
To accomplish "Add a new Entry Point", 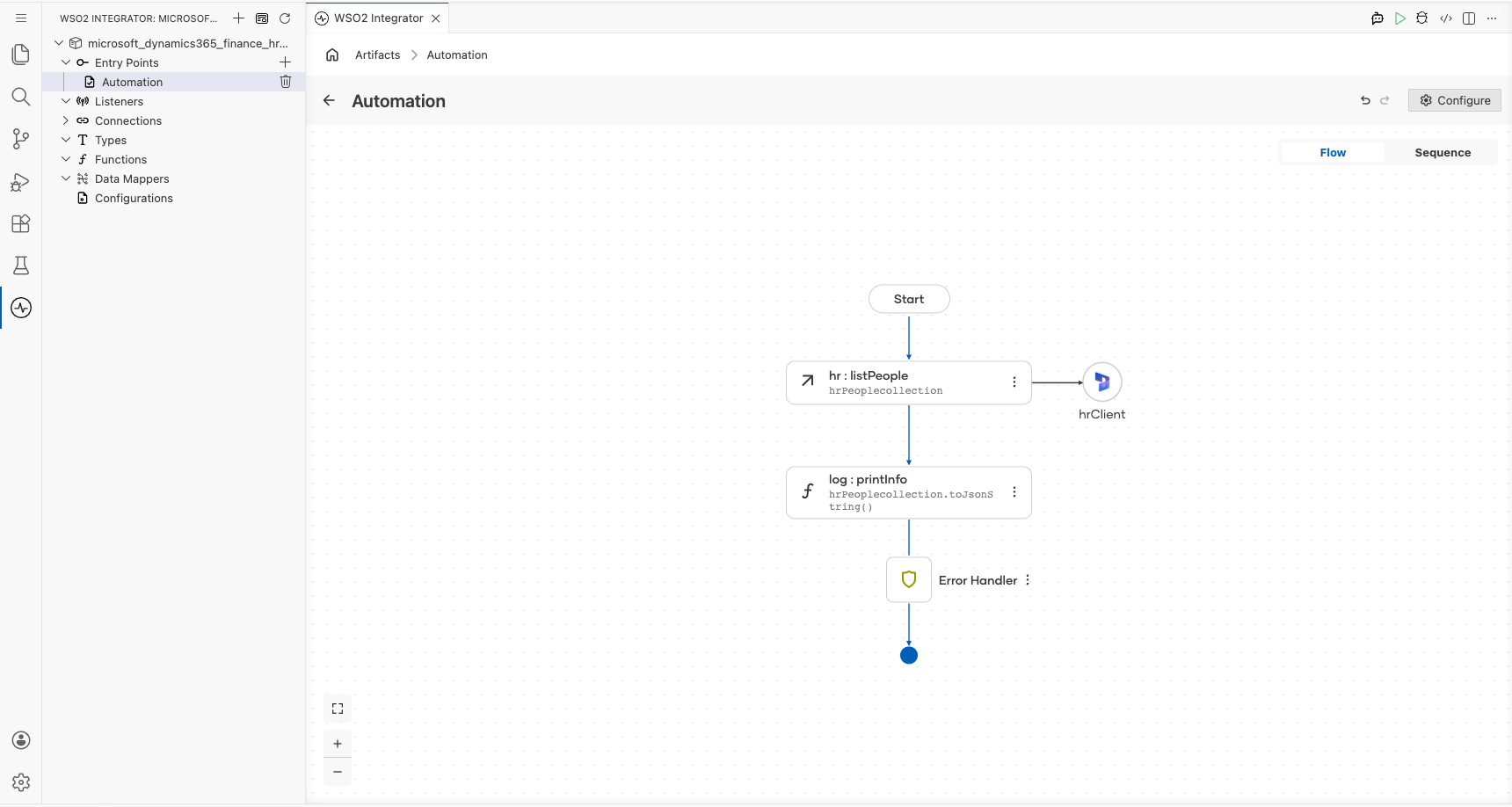I will [x=285, y=62].
